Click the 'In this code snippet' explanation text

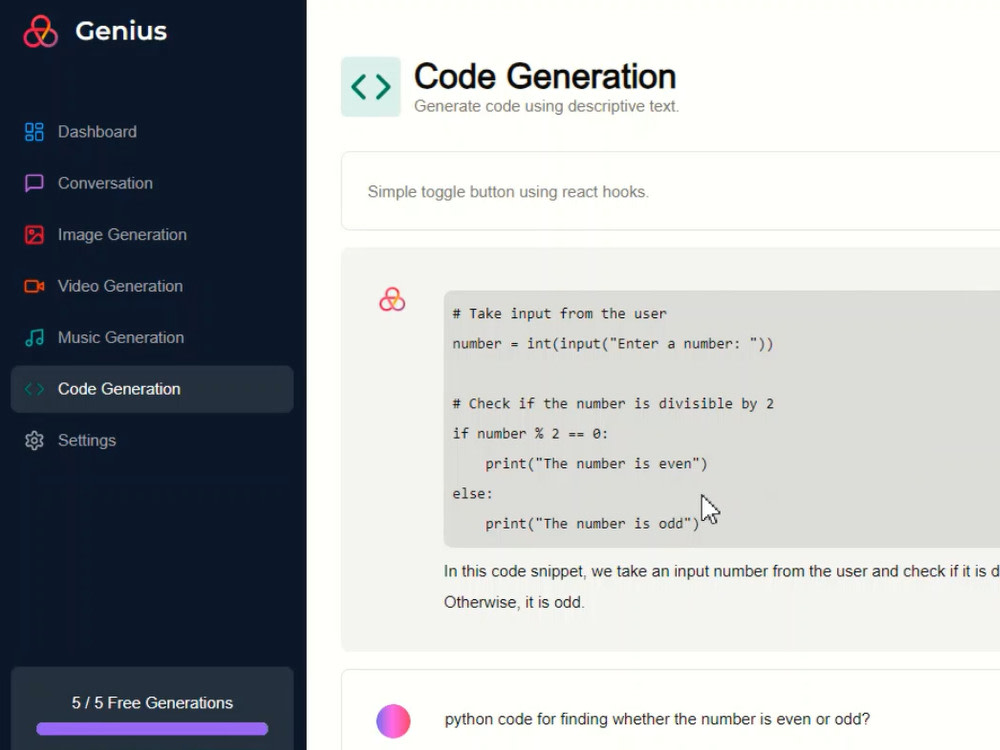click(x=722, y=571)
